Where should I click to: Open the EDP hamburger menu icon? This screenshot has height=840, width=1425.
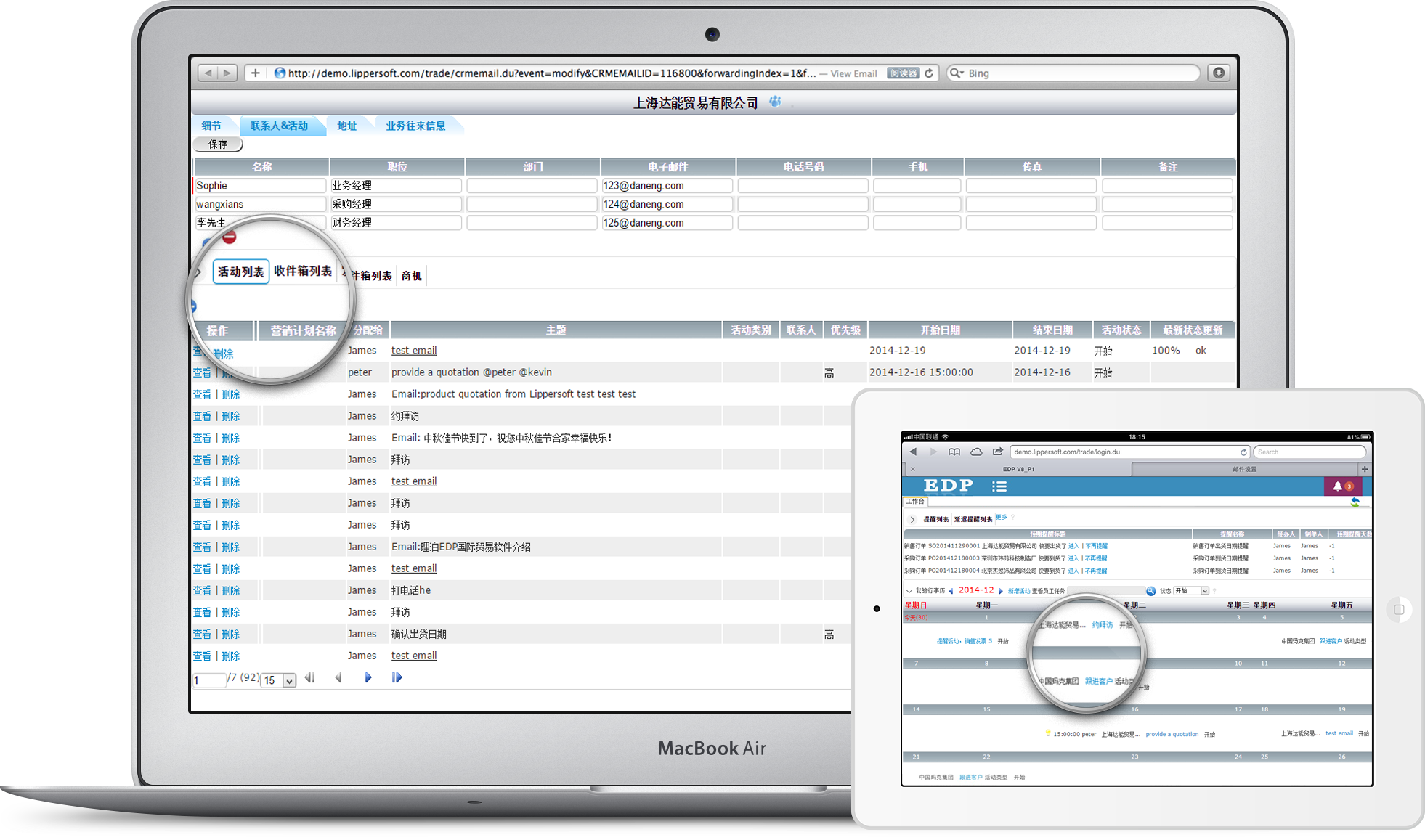999,486
